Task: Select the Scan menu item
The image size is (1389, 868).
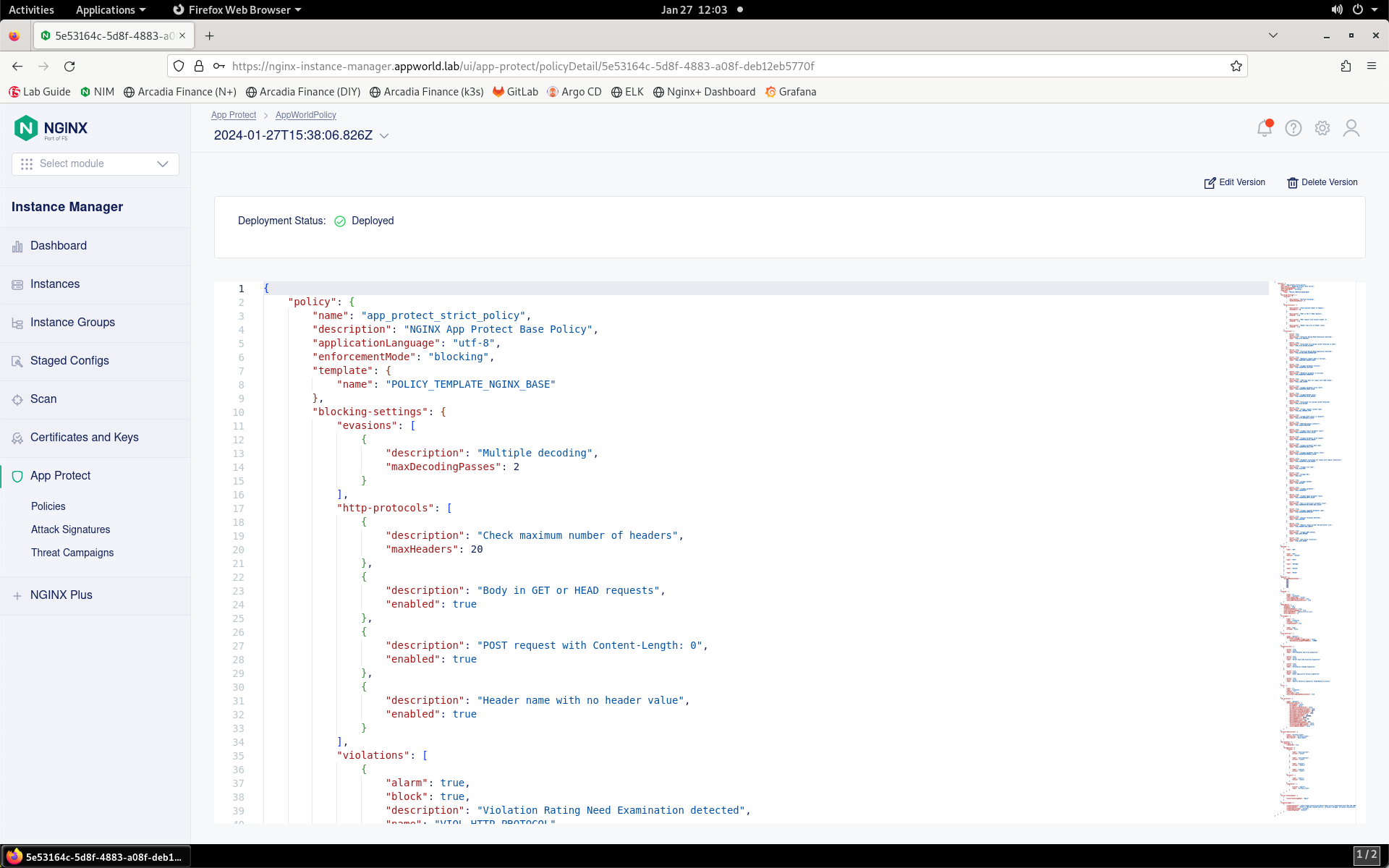Action: click(x=43, y=399)
